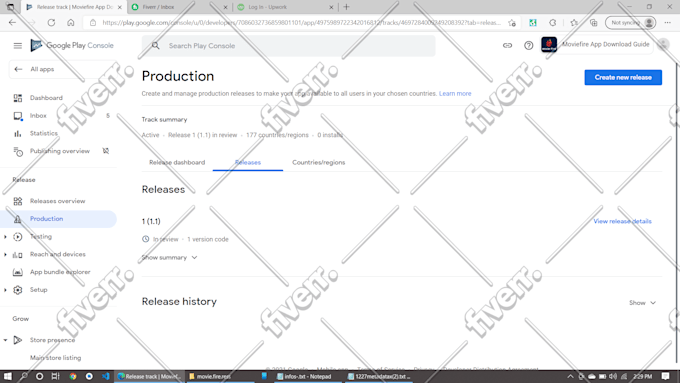Click the Reach and devices icon
Viewport: 680px width, 383px height.
[x=18, y=255]
